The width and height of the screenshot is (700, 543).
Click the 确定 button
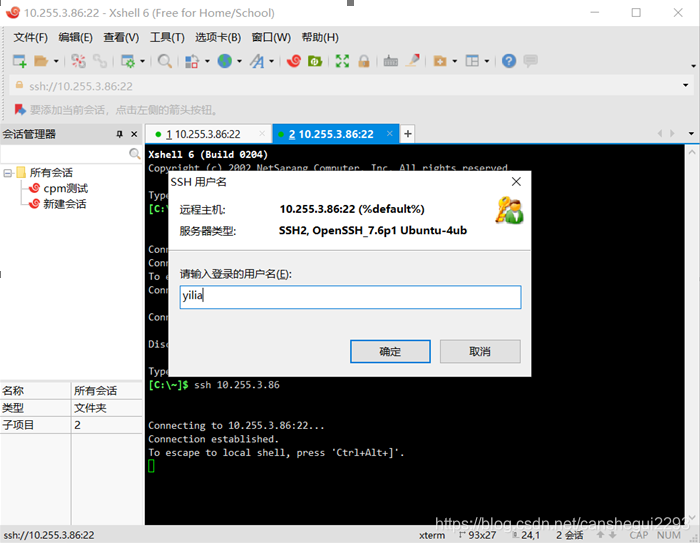click(390, 351)
